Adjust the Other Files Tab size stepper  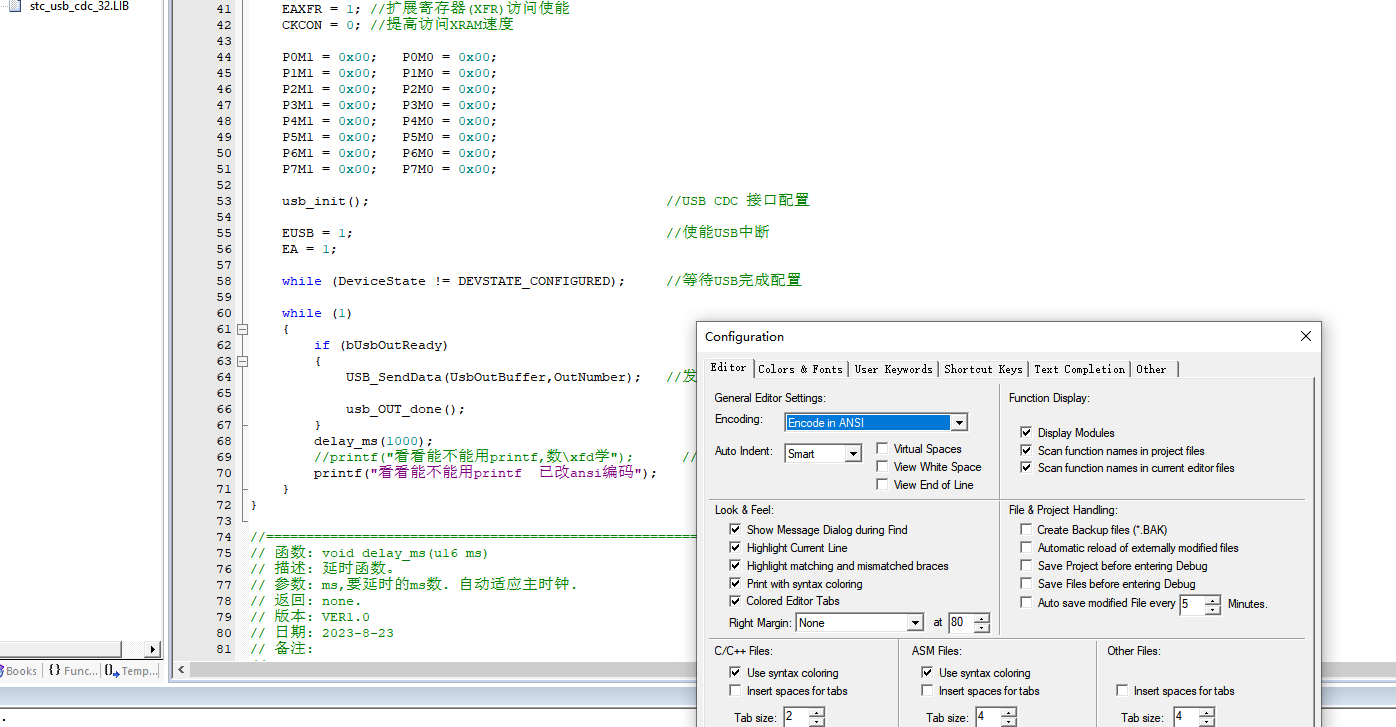pyautogui.click(x=1207, y=717)
